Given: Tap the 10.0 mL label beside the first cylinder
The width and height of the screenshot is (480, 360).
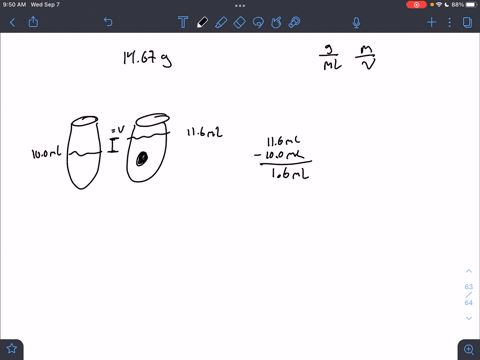Looking at the screenshot, I should pyautogui.click(x=46, y=153).
